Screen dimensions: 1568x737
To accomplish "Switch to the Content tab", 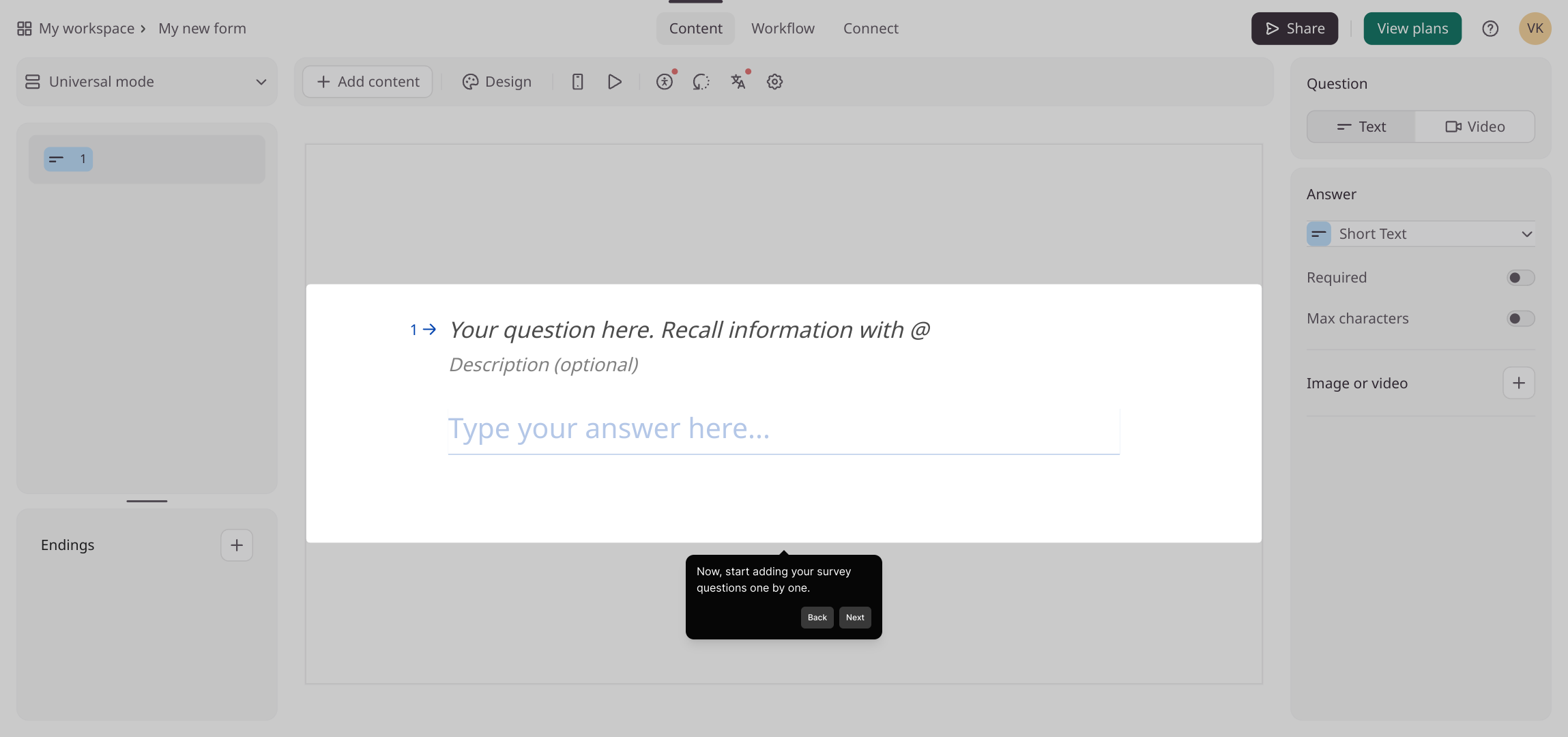I will pyautogui.click(x=695, y=29).
